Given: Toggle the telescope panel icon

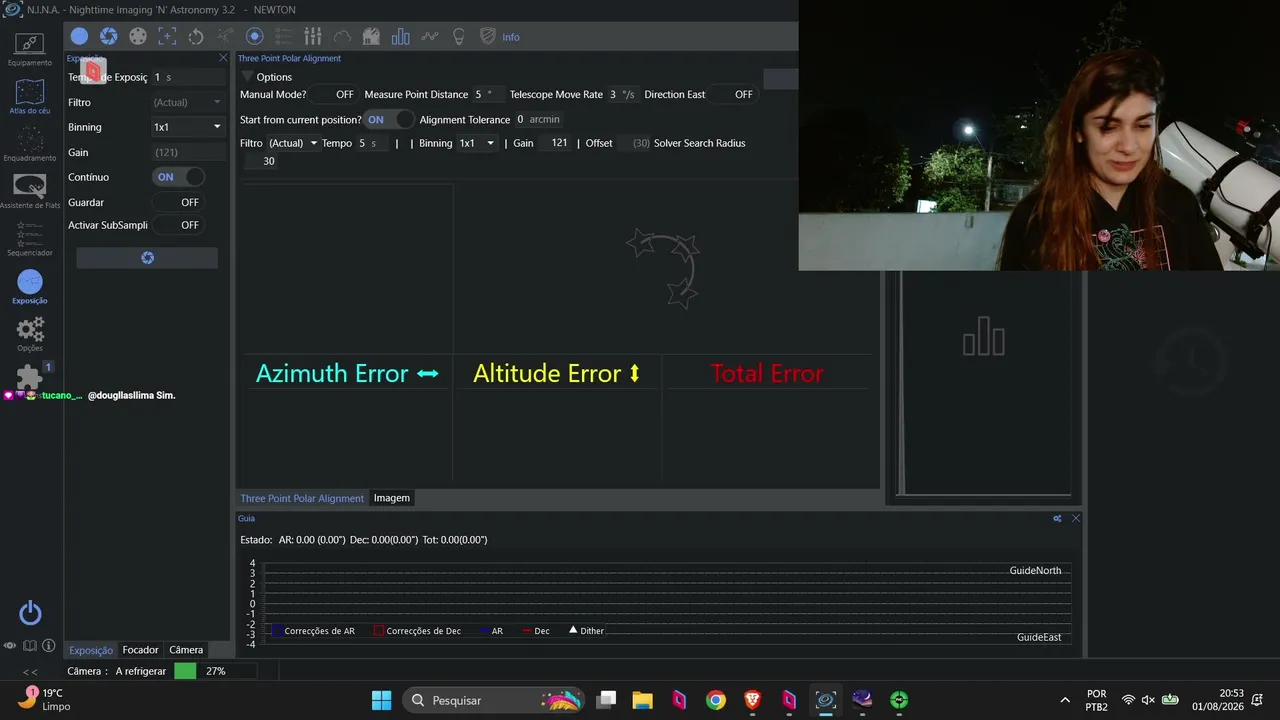Looking at the screenshot, I should [225, 37].
